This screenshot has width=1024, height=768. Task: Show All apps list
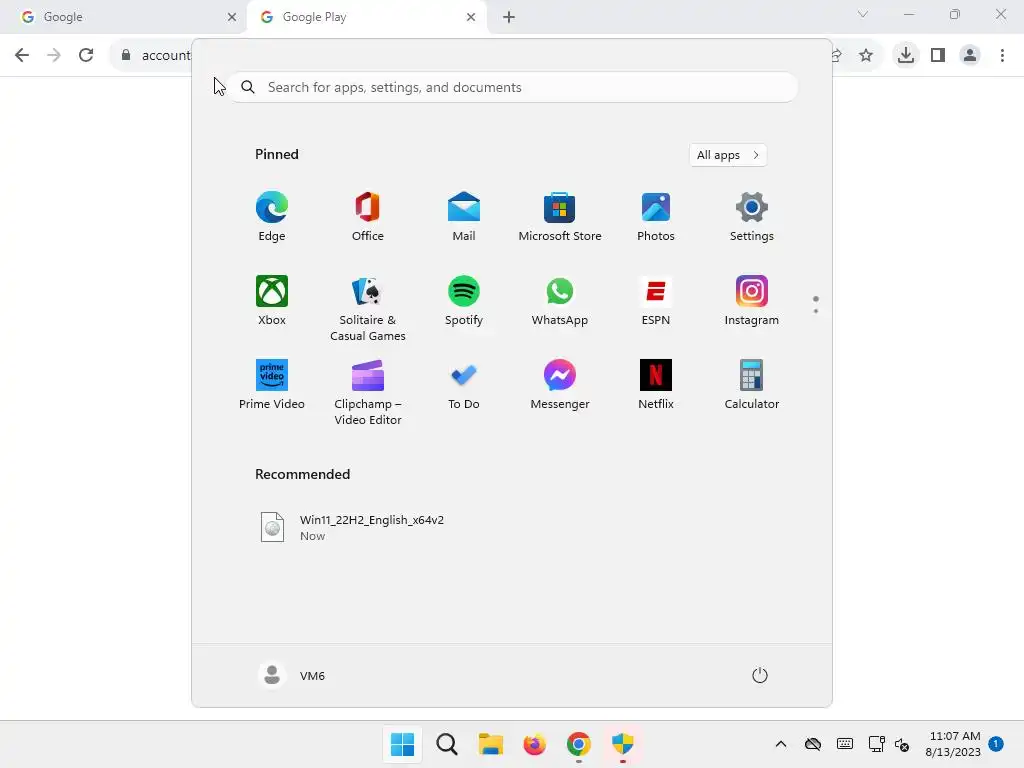pos(728,155)
